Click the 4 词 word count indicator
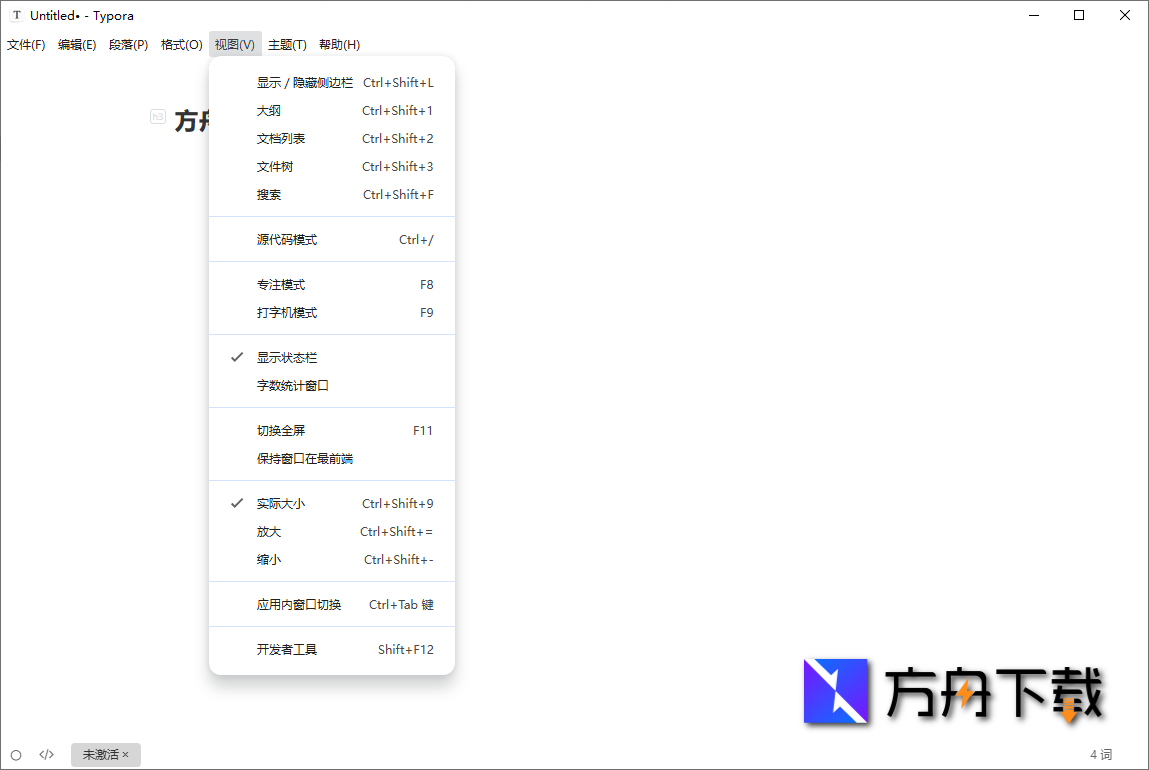1149x770 pixels. [1101, 755]
